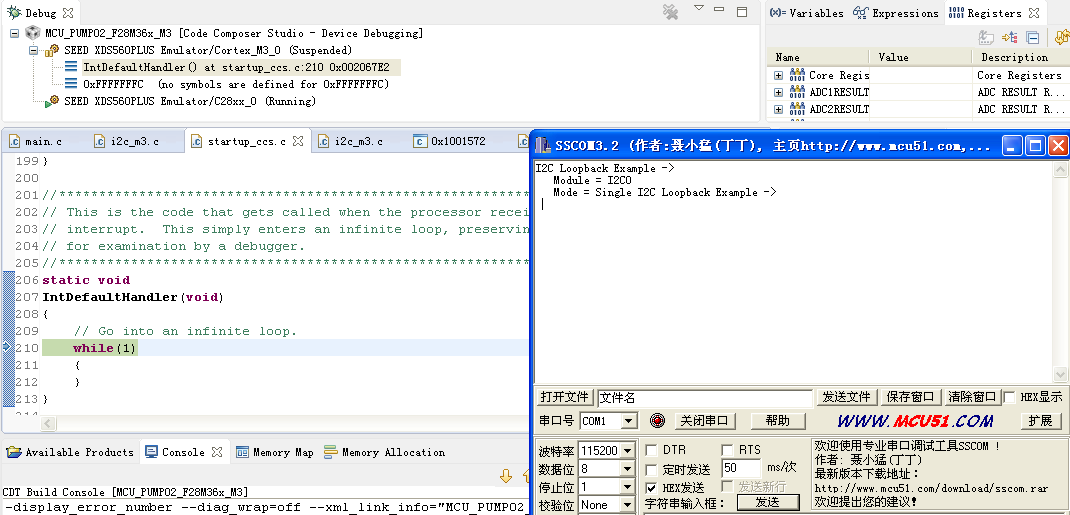Click the Value column header in Registers

coord(921,57)
